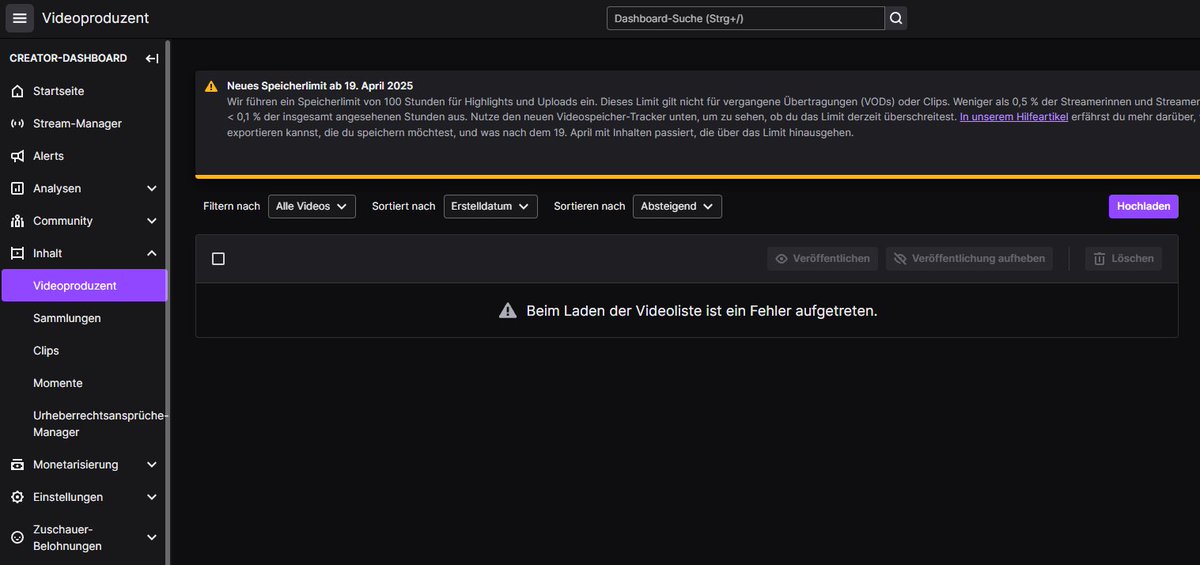Collapse the Creator-Dashboard sidebar arrow icon

(152, 58)
